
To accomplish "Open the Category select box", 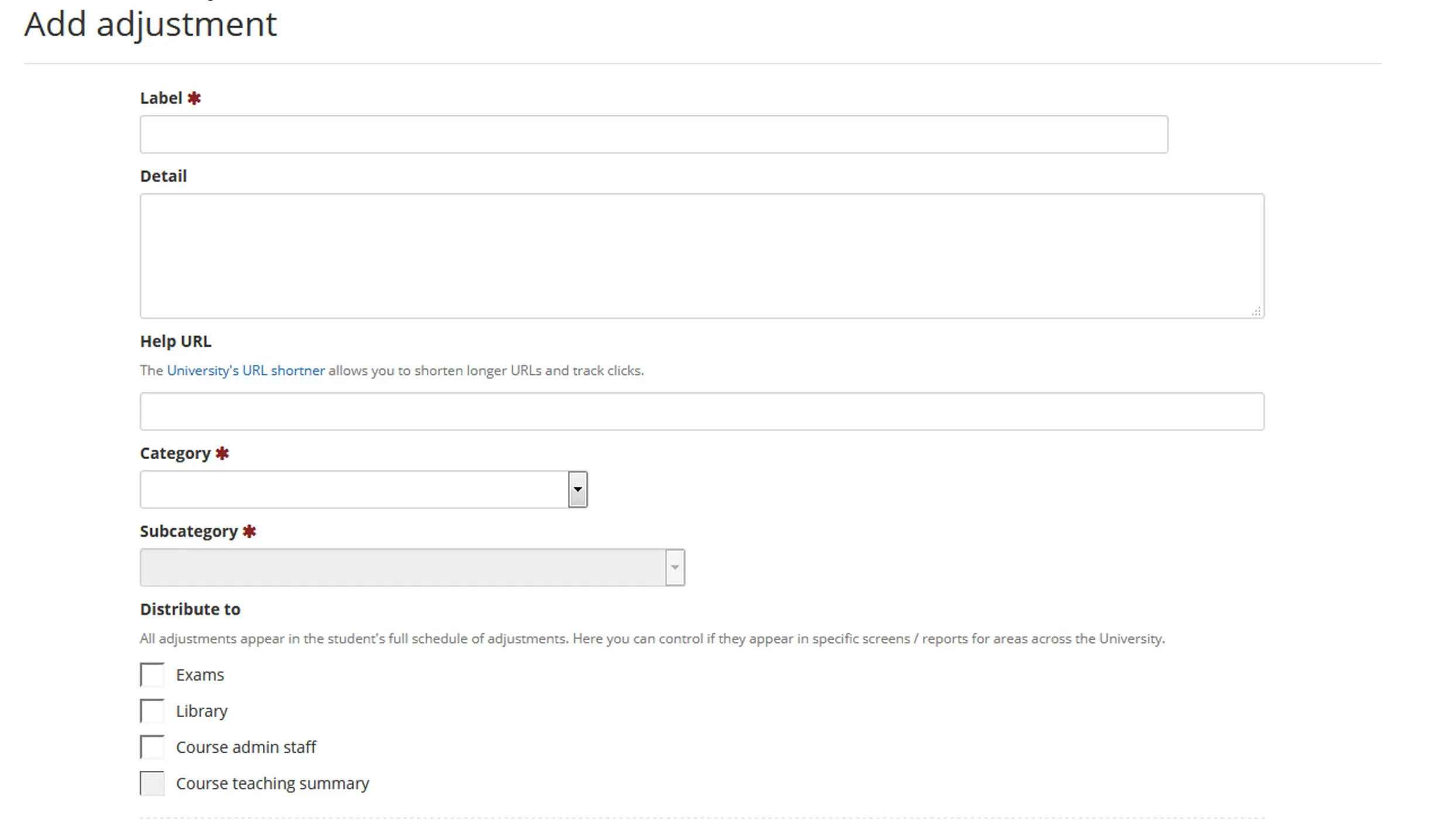I will click(x=354, y=489).
